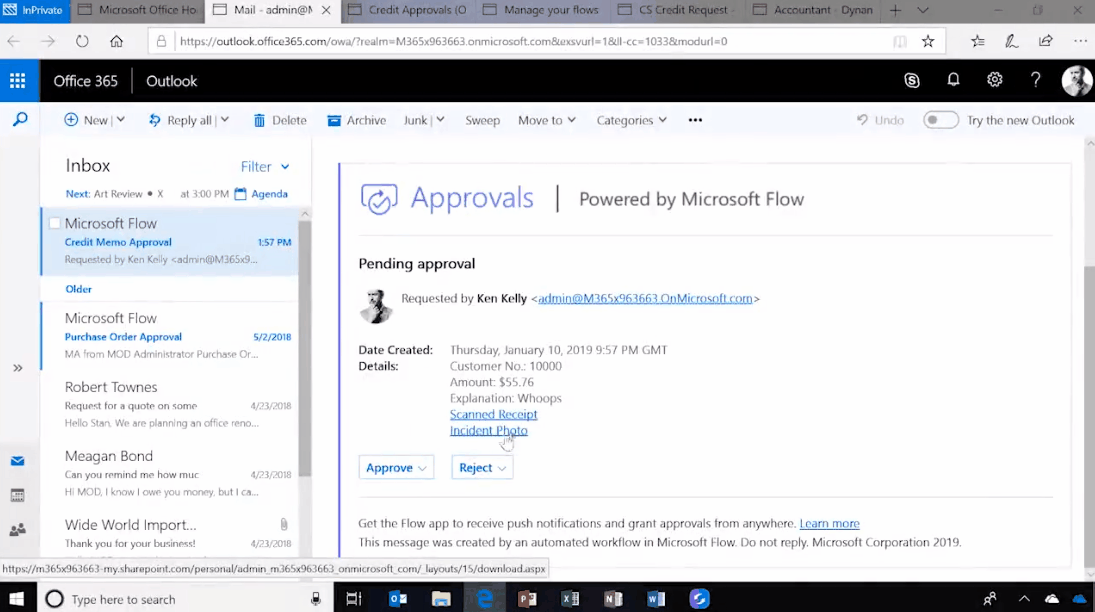Click the requester email address link

(x=645, y=298)
